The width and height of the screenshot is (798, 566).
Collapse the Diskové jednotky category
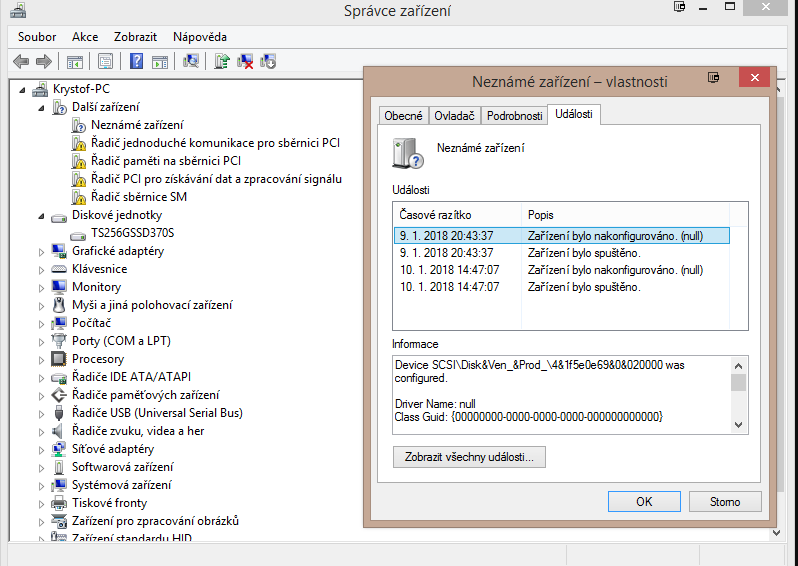pyautogui.click(x=41, y=215)
